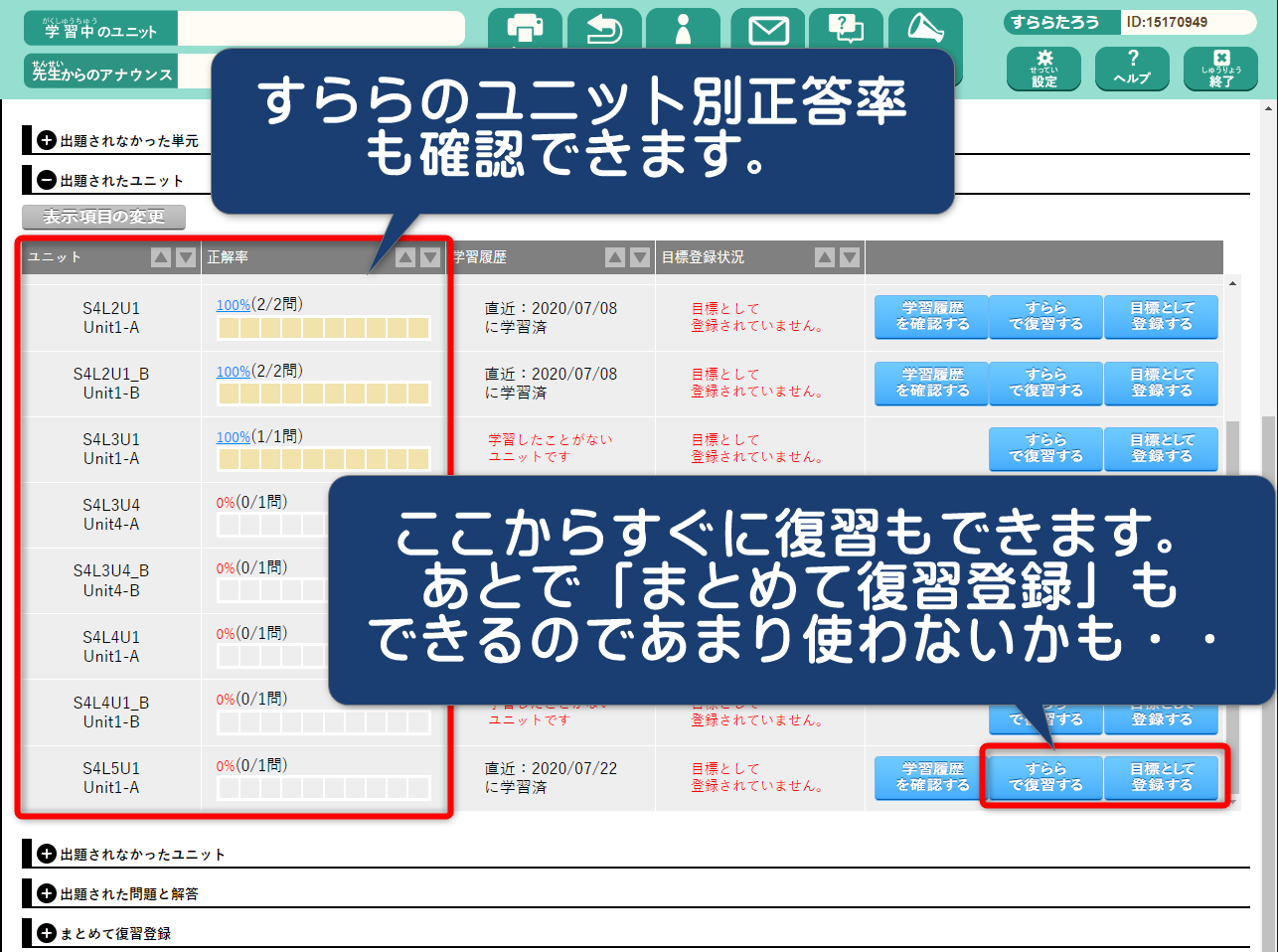Open 100% link for S4L3U1 Unit1-A
The image size is (1278, 952).
coord(234,437)
